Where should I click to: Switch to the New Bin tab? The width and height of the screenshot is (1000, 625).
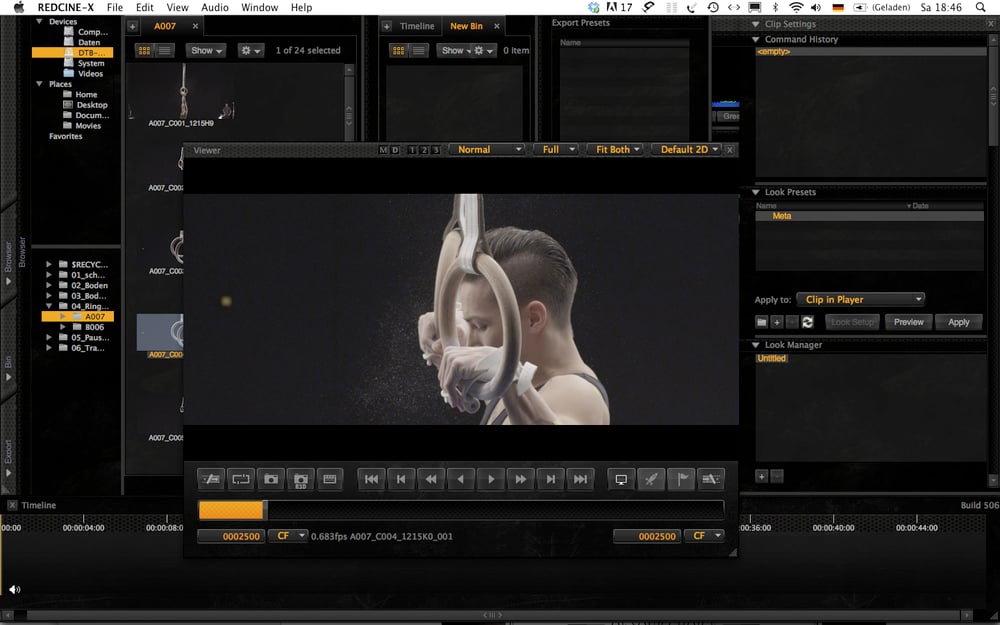tap(466, 26)
